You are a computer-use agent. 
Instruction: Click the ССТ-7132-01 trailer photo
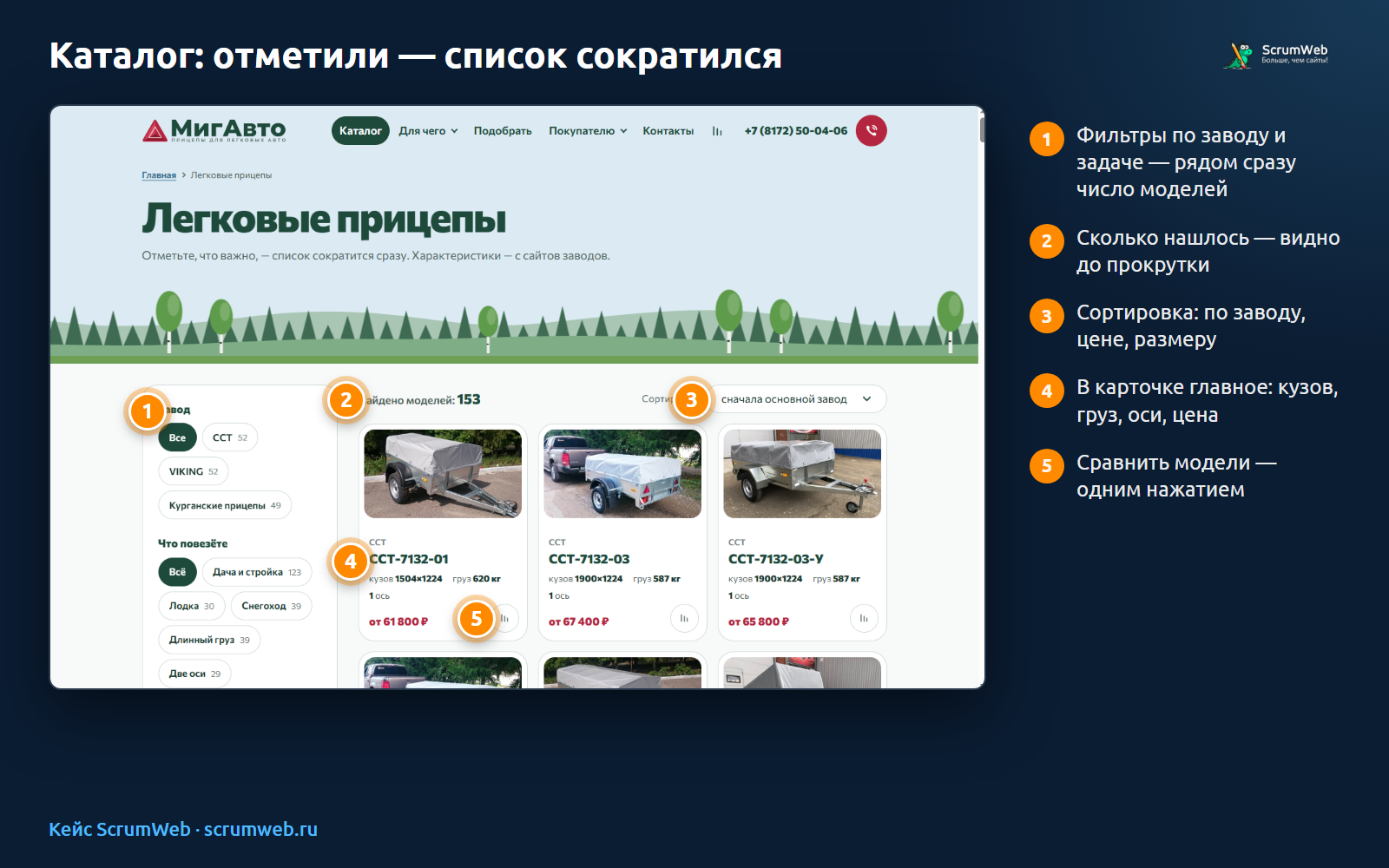tap(443, 474)
